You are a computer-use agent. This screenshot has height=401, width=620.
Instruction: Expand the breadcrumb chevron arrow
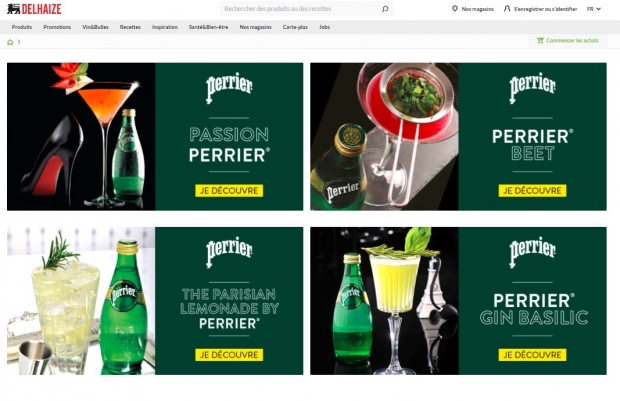[x=19, y=42]
